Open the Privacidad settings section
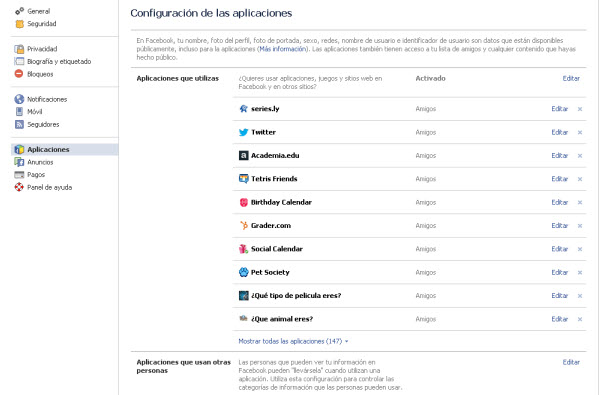Viewport: 599px width, 395px height. [x=42, y=49]
